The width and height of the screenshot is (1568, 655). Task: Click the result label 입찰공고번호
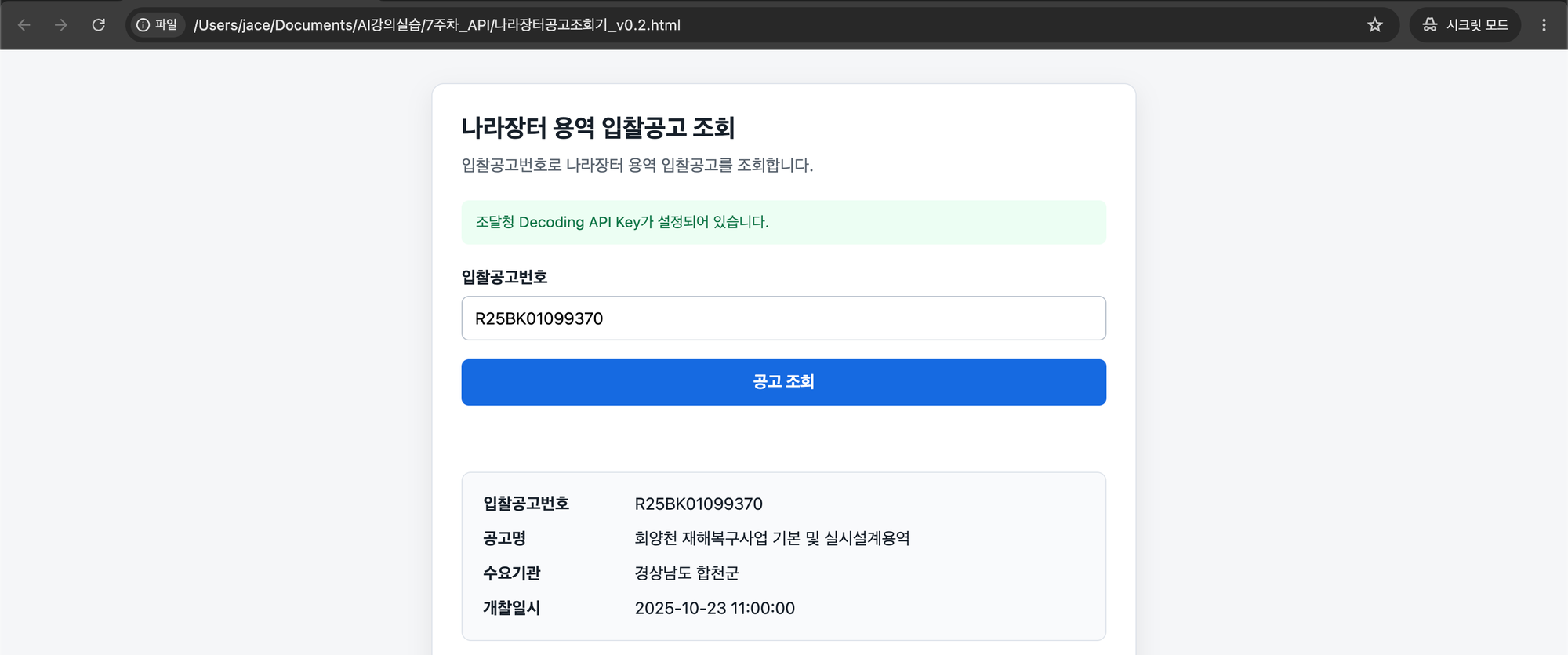[x=526, y=504]
